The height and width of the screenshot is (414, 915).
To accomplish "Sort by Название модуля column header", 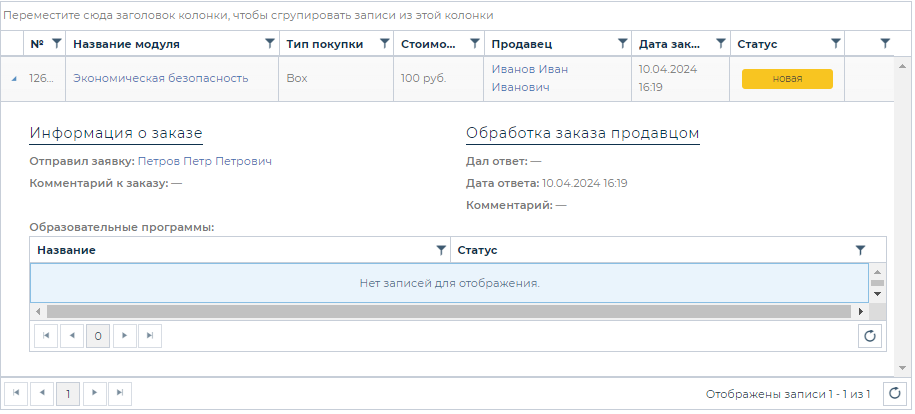I will click(x=127, y=44).
